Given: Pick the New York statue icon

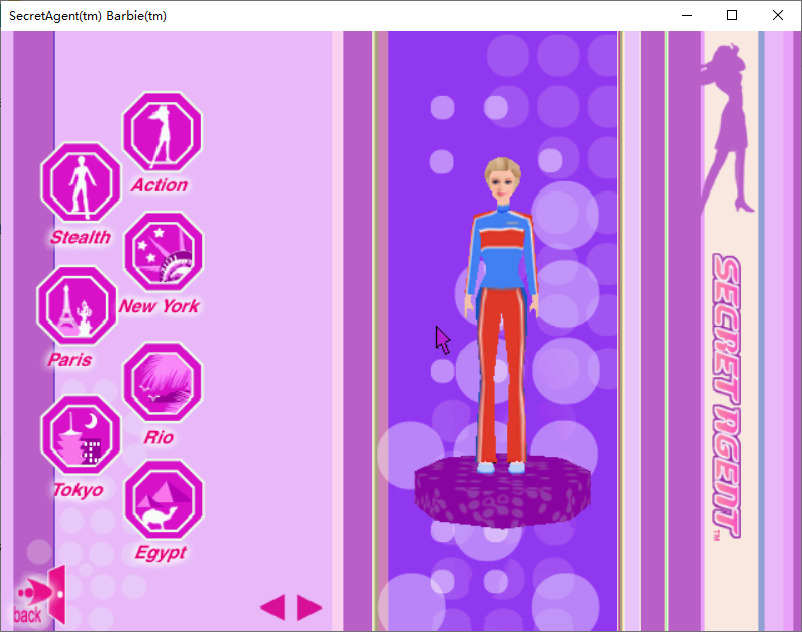Looking at the screenshot, I should point(164,252).
